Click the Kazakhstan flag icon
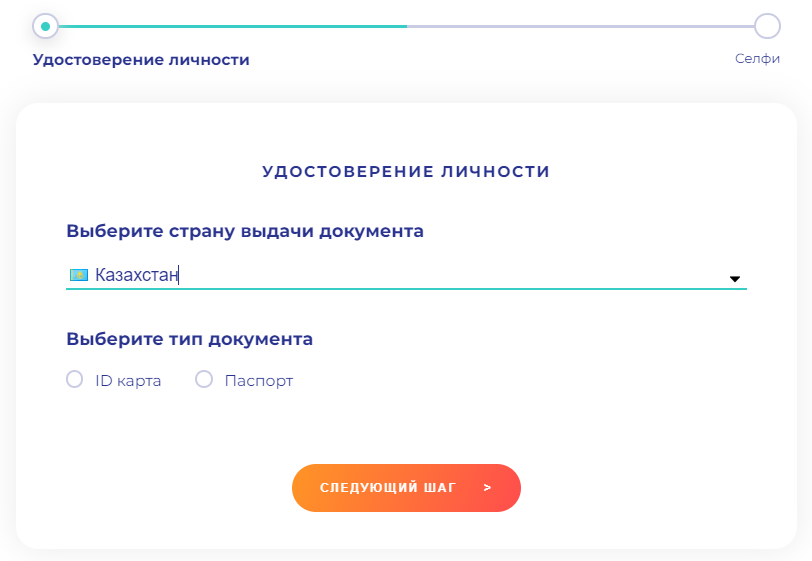The width and height of the screenshot is (812, 561). [x=78, y=275]
